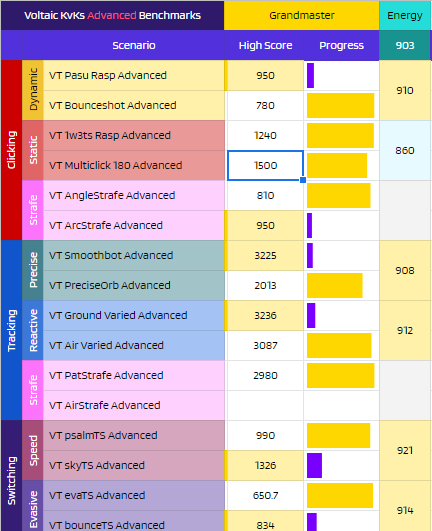Click the Pasu Rasp purple progress bar
The width and height of the screenshot is (432, 531).
pyautogui.click(x=310, y=75)
